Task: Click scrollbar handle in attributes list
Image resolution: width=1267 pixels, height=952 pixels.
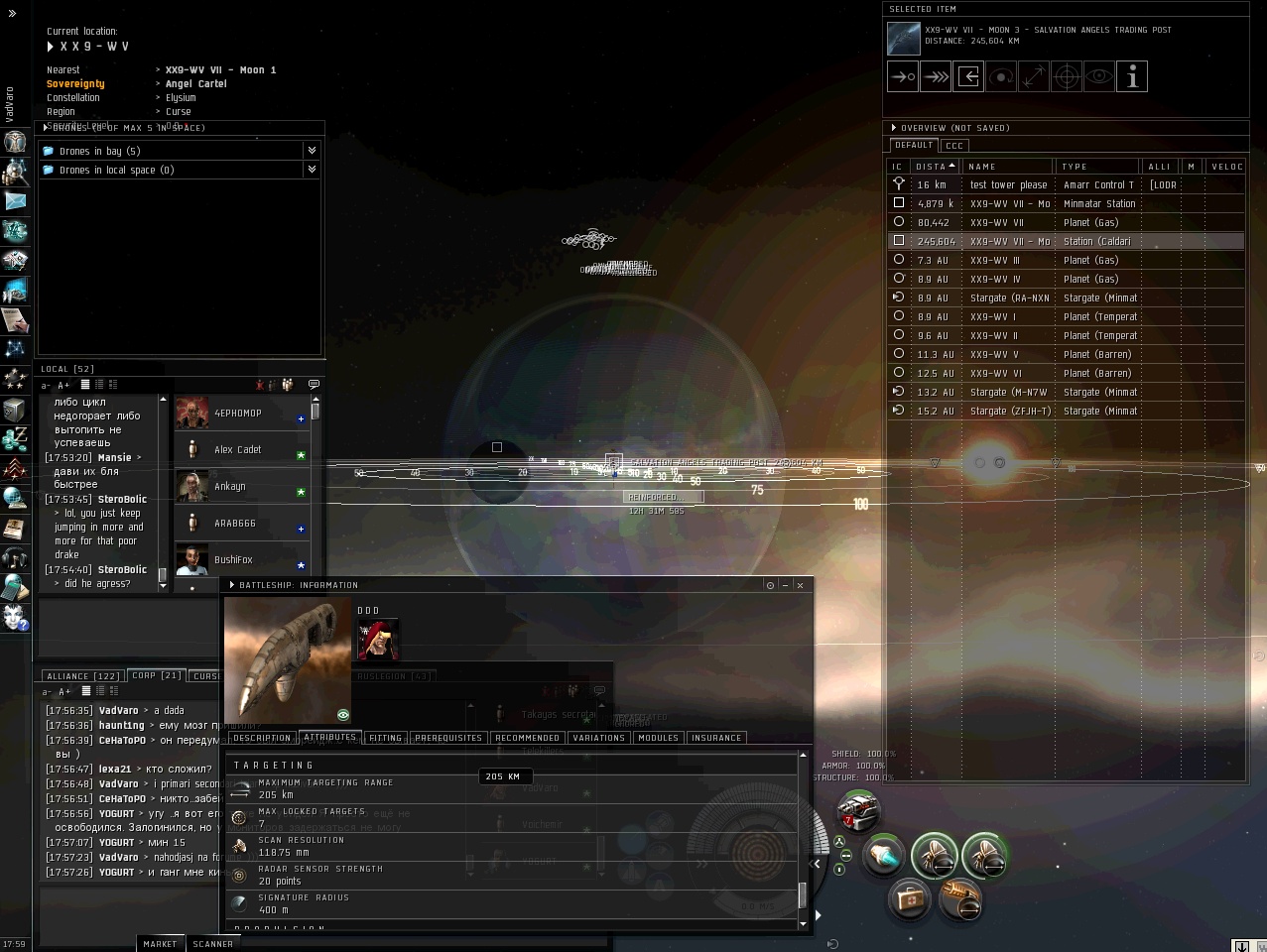Action: coord(803,893)
